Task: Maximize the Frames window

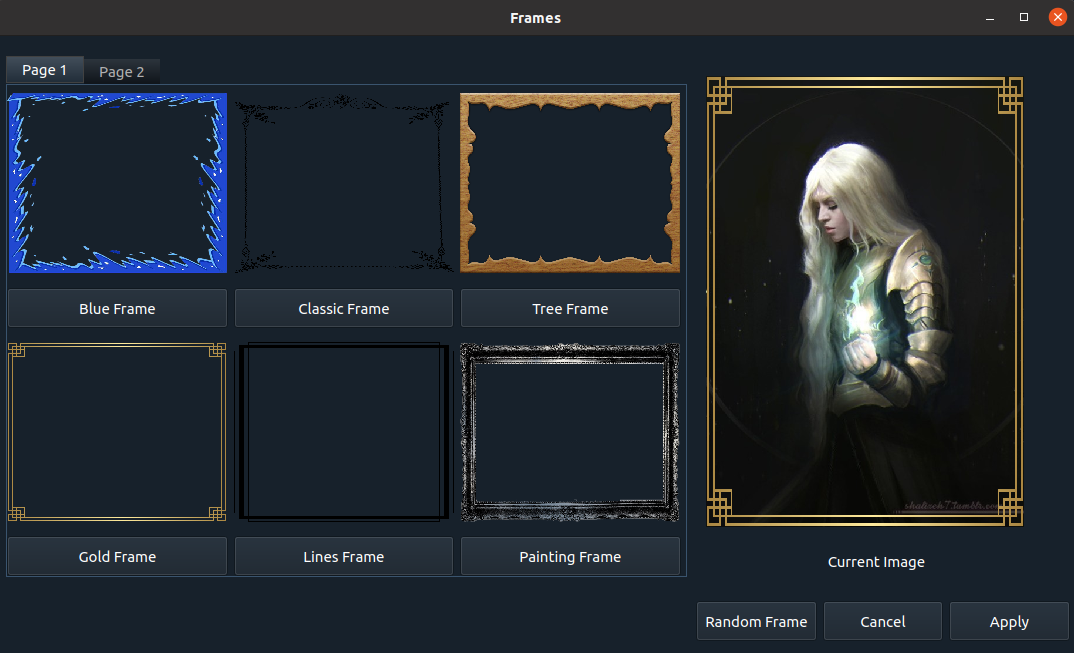Action: pos(1024,17)
